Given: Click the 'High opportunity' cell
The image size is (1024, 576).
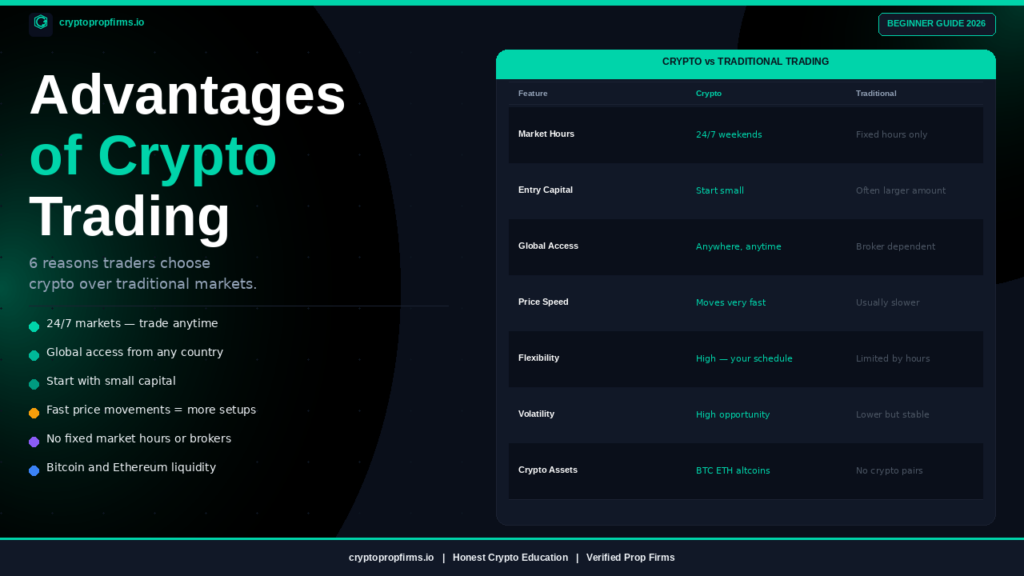Looking at the screenshot, I should 733,415.
